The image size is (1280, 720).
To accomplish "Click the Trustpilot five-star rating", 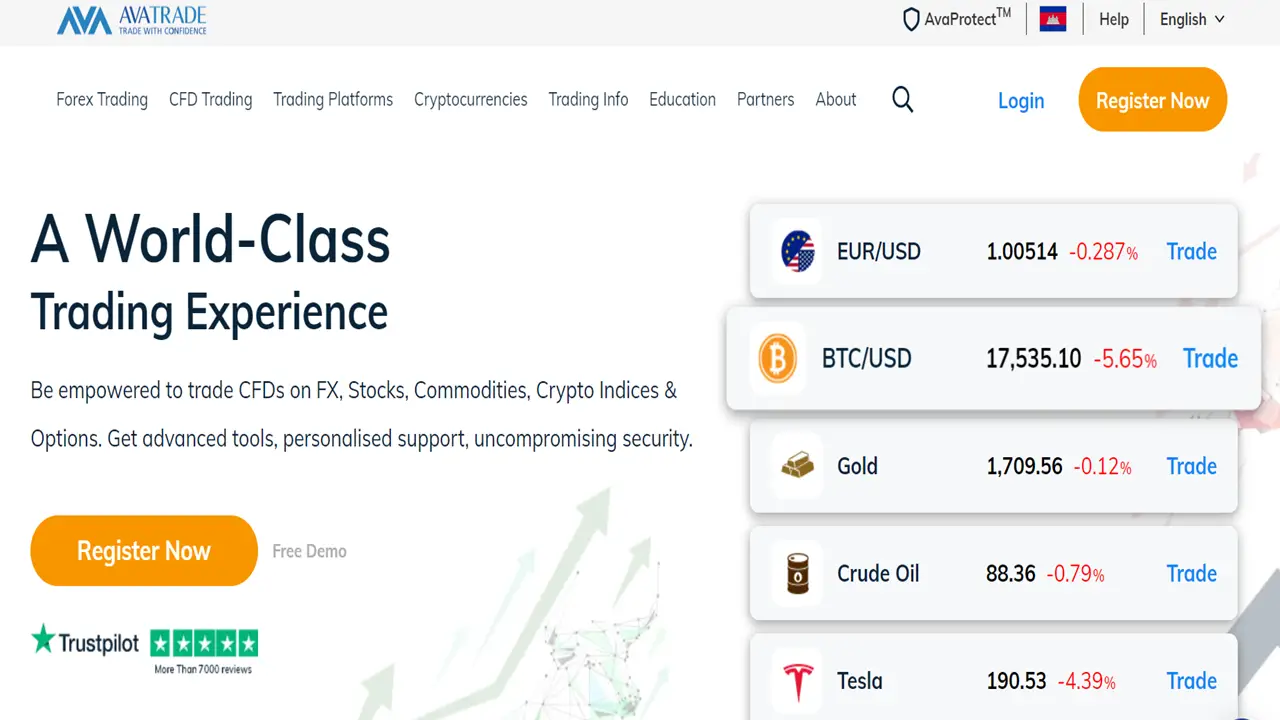I will [204, 642].
